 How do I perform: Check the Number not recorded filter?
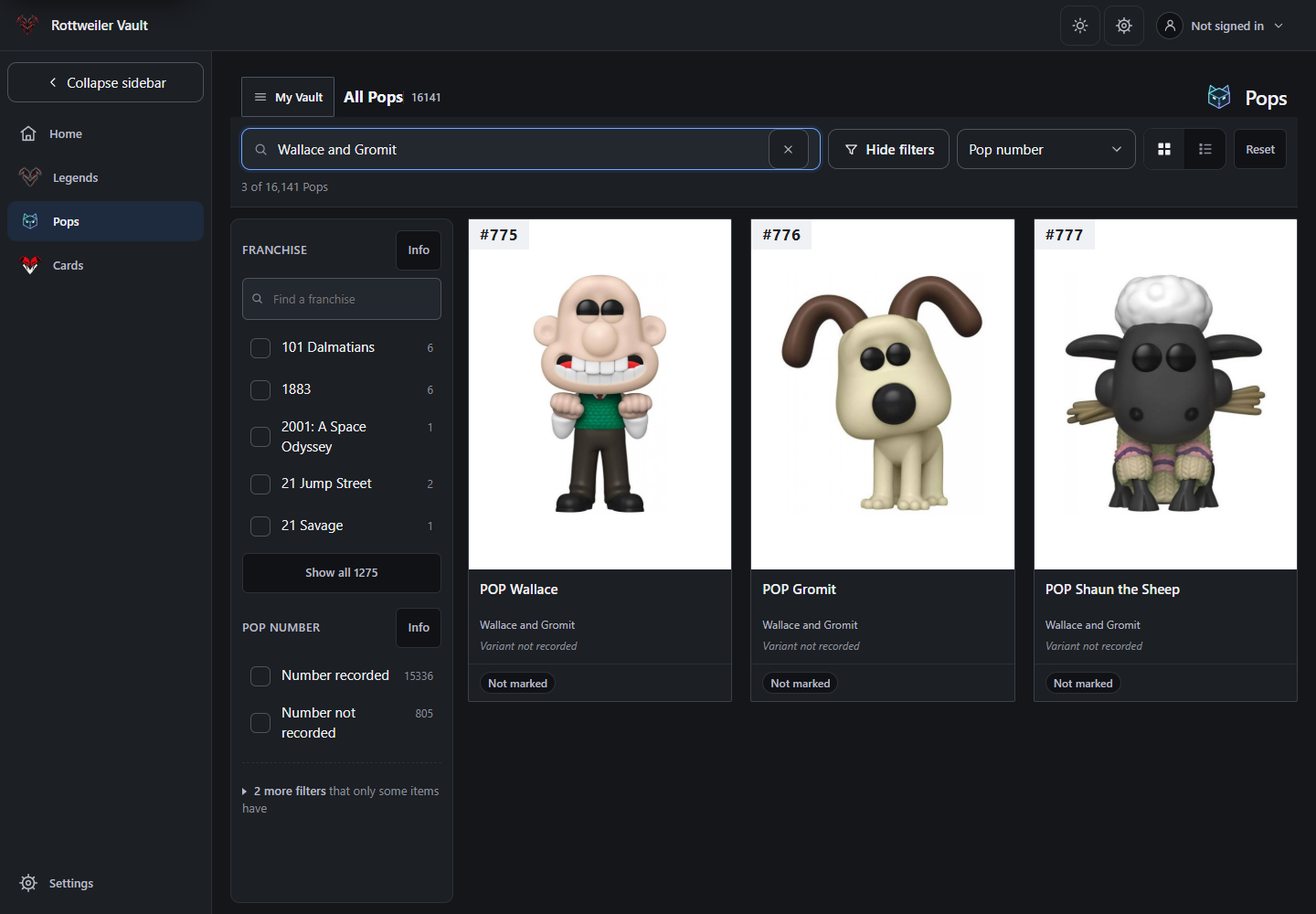[x=260, y=723]
